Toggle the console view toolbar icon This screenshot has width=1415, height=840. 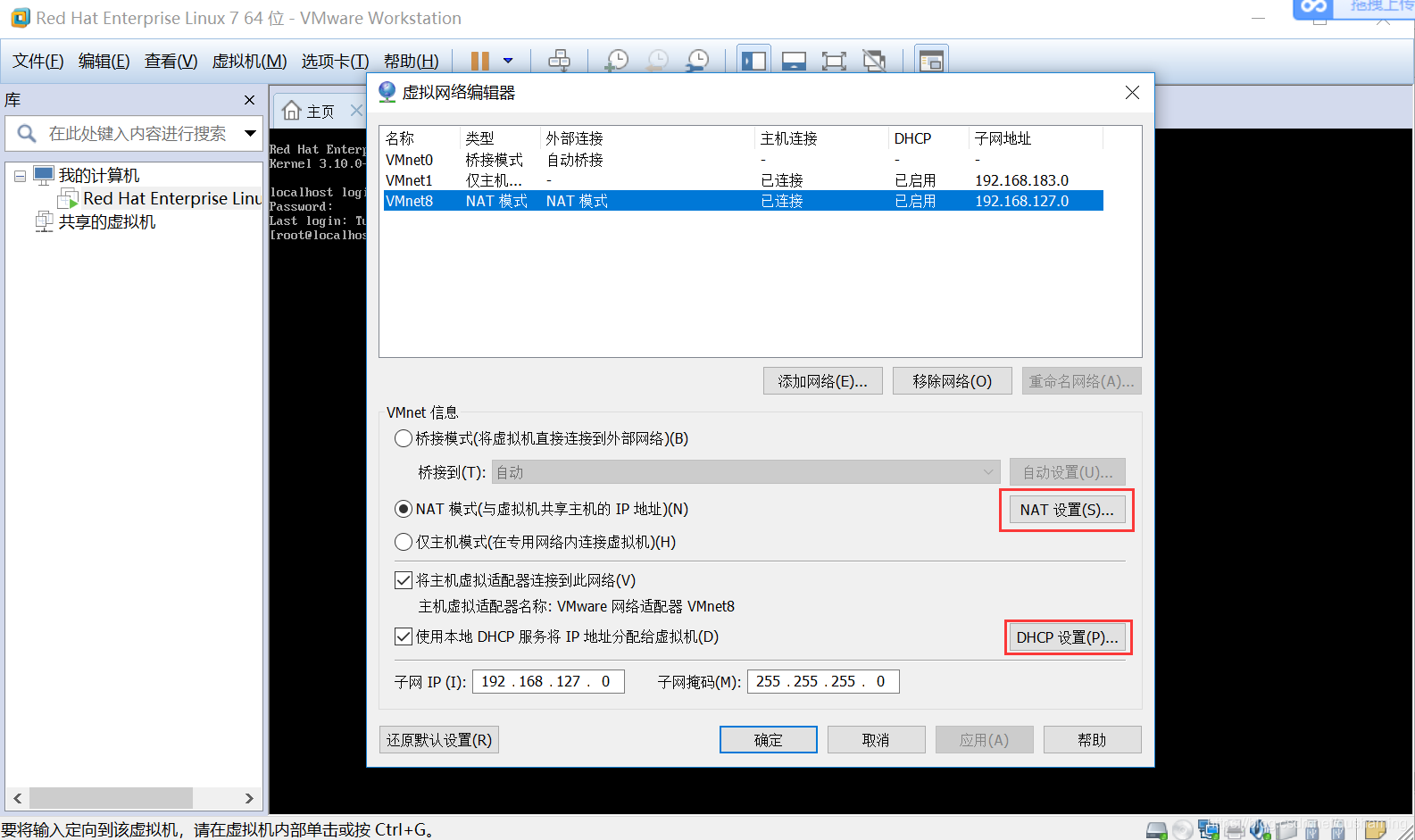point(931,61)
